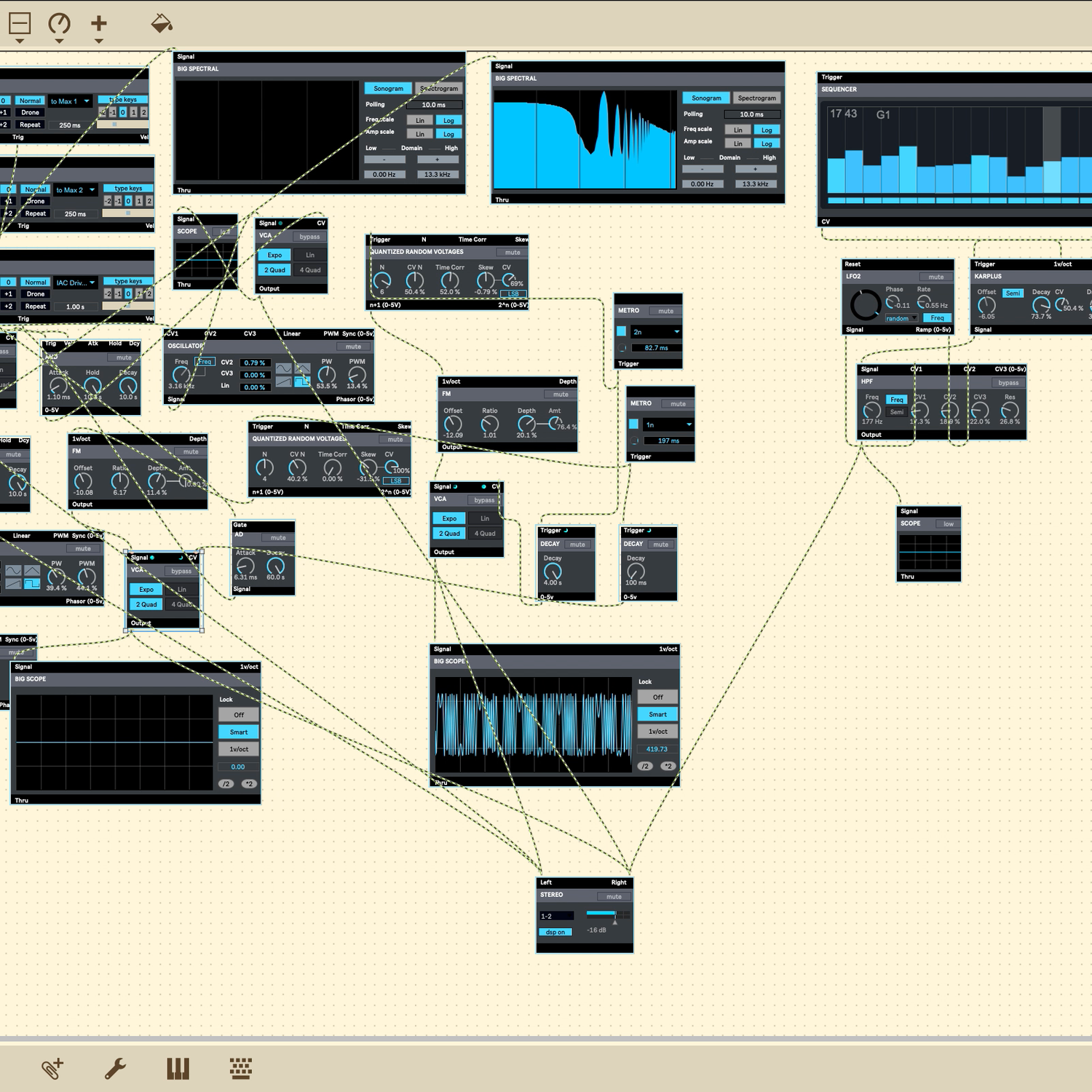The width and height of the screenshot is (1092, 1092).
Task: Toggle the 2n METRO blue on/off square
Action: 622,331
